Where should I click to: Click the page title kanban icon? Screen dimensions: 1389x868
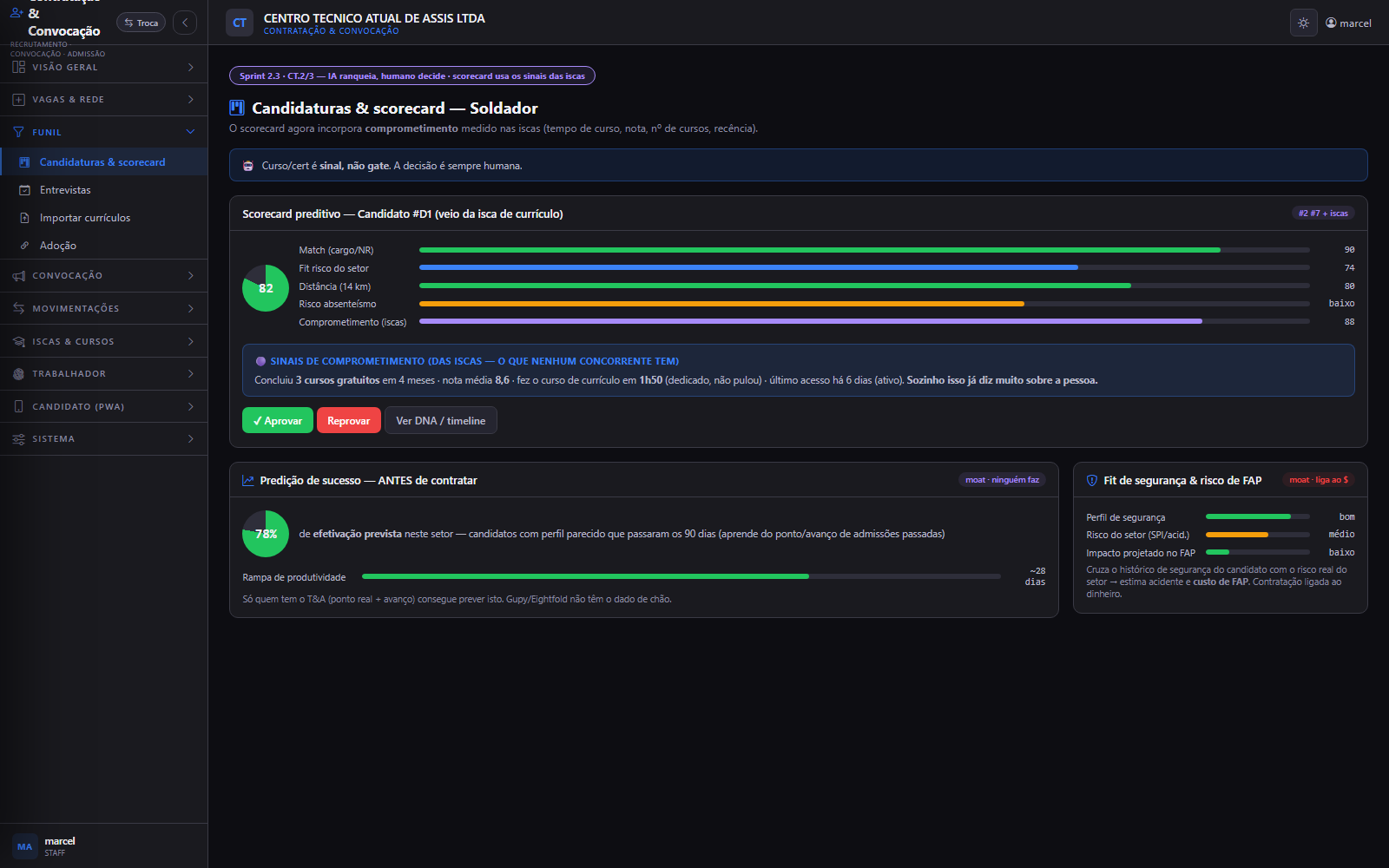pyautogui.click(x=237, y=108)
